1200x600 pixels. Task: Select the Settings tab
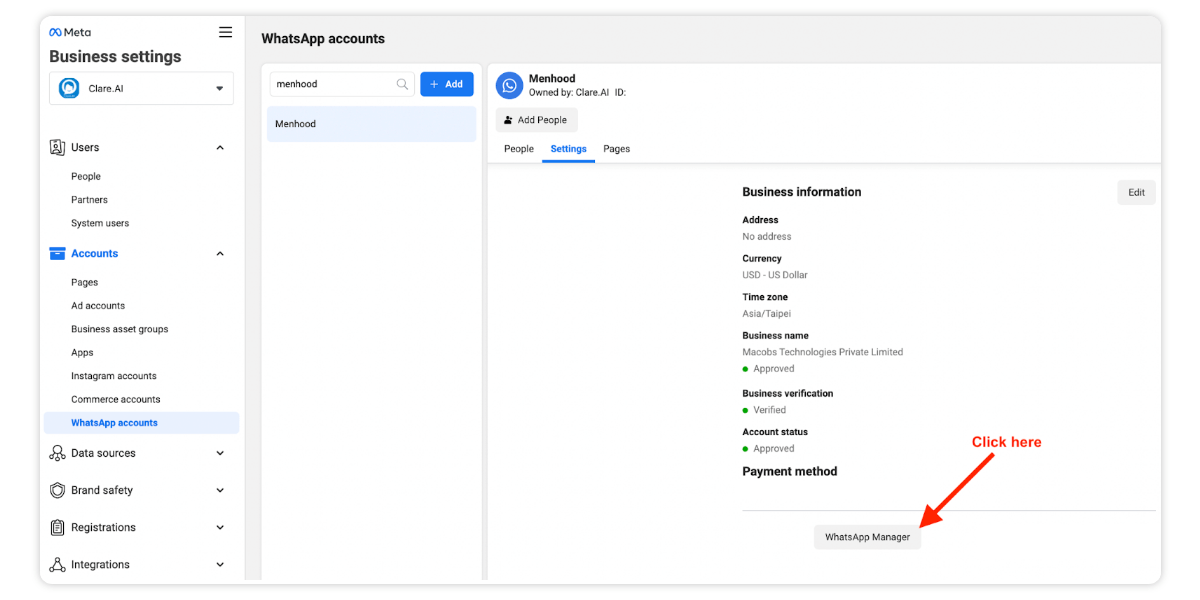pos(568,149)
